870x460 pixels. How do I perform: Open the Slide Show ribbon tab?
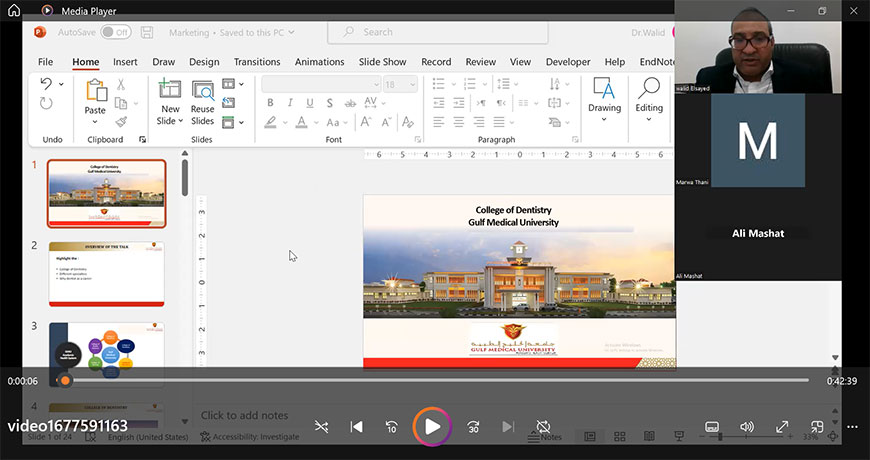(382, 62)
